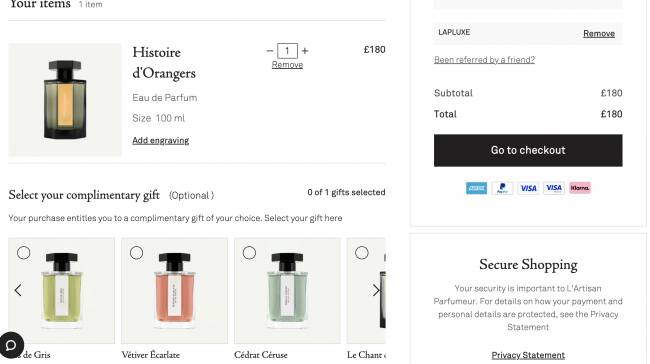Add engraving to Histoire d'Orangers
The height and width of the screenshot is (364, 650).
coord(160,141)
